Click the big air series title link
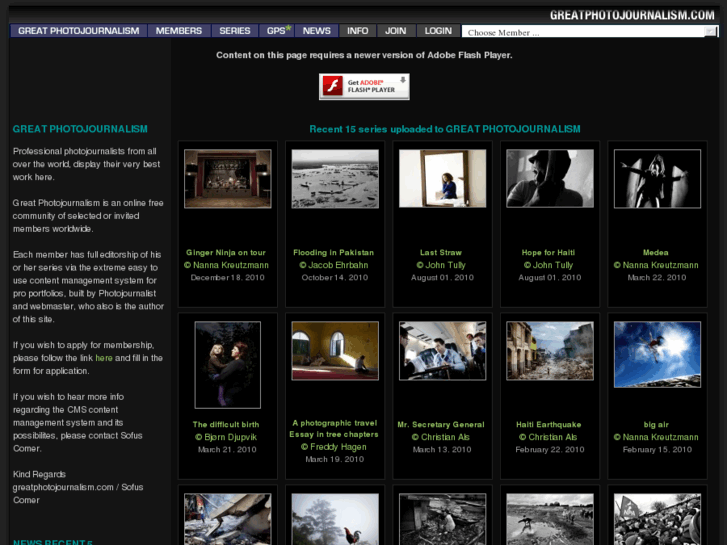The width and height of the screenshot is (727, 545). [x=656, y=424]
